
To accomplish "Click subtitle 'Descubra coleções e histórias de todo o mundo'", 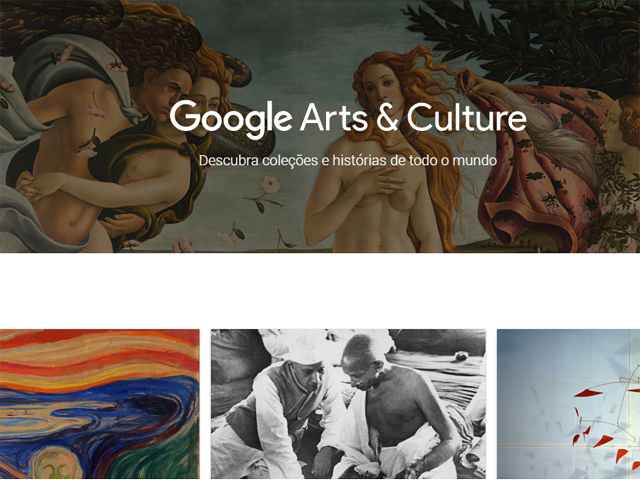I will (x=348, y=160).
